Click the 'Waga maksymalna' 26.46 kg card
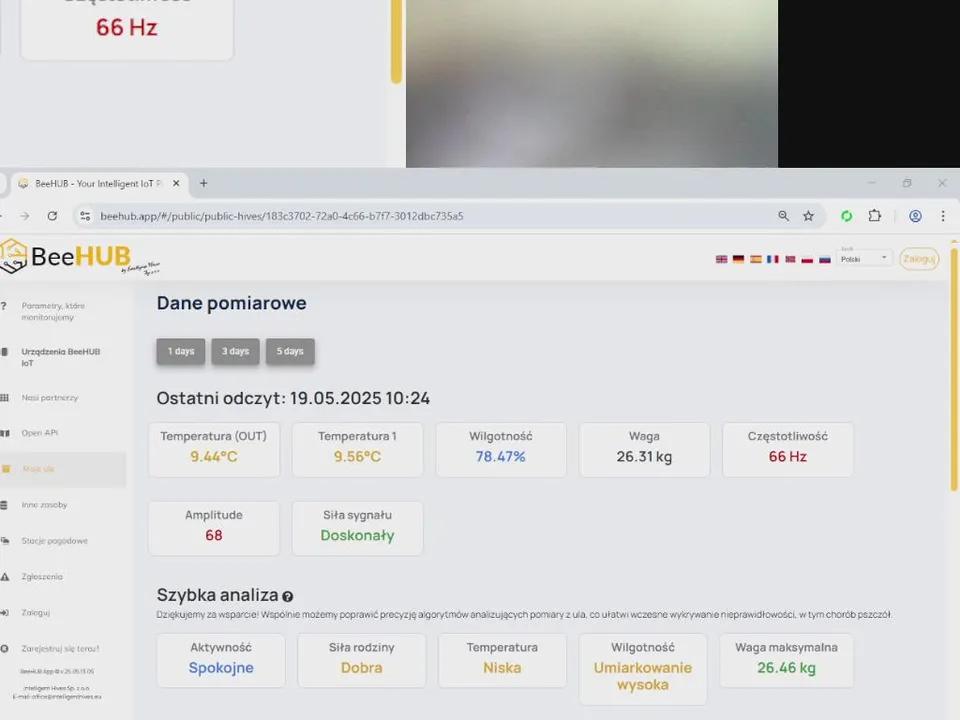The image size is (960, 720). [786, 661]
